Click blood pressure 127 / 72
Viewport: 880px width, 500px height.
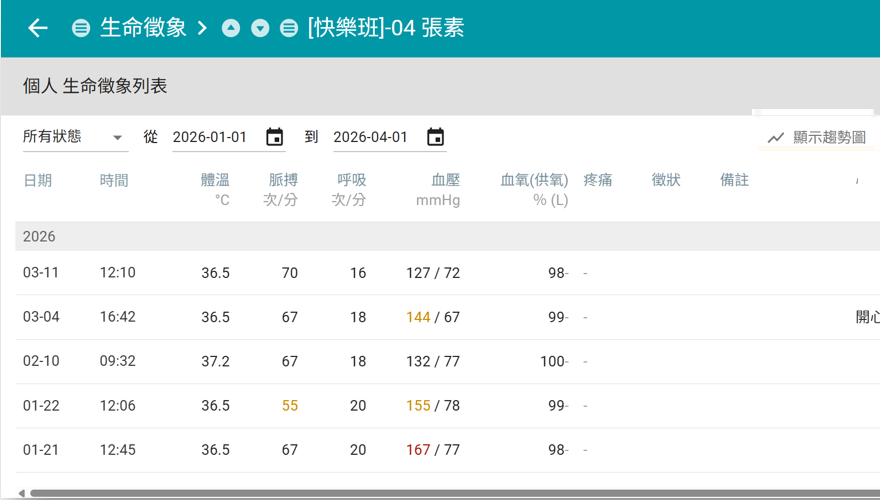click(x=433, y=273)
